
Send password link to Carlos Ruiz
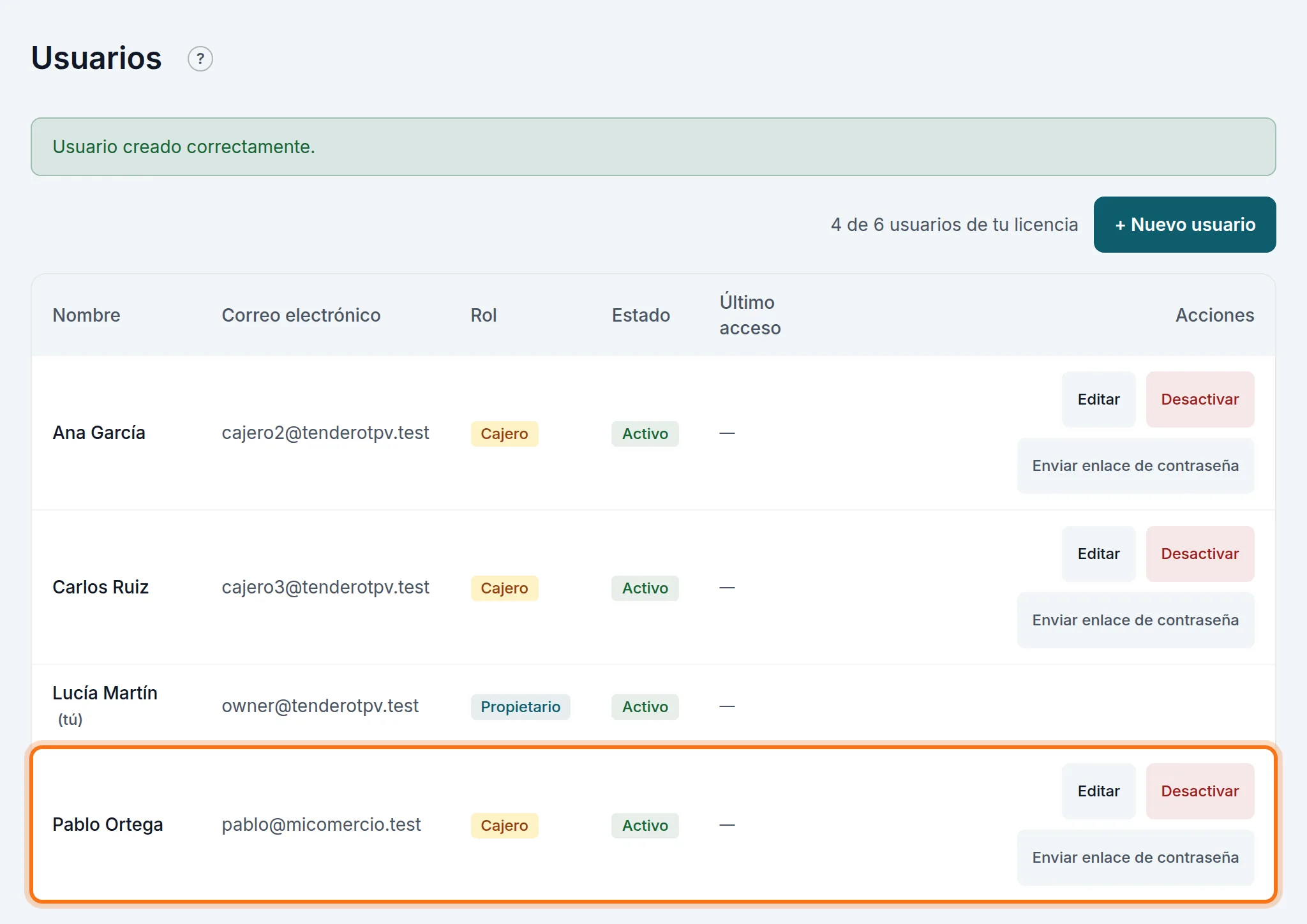click(x=1135, y=620)
